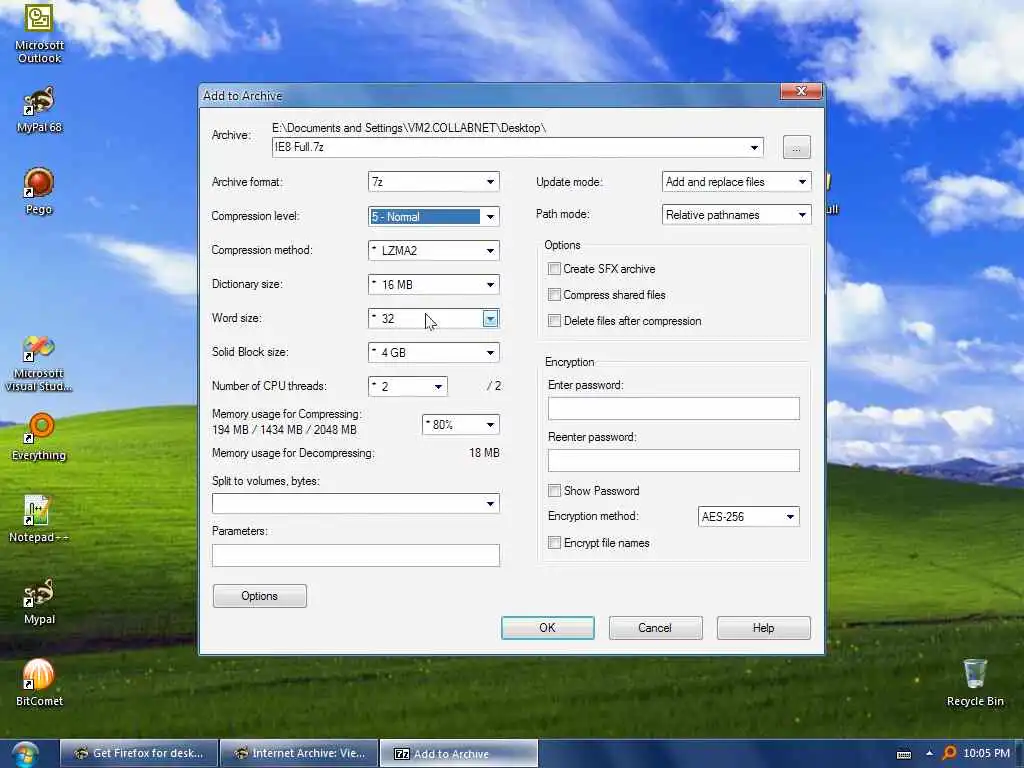Enable Delete files after compression
The height and width of the screenshot is (768, 1024).
coord(554,321)
